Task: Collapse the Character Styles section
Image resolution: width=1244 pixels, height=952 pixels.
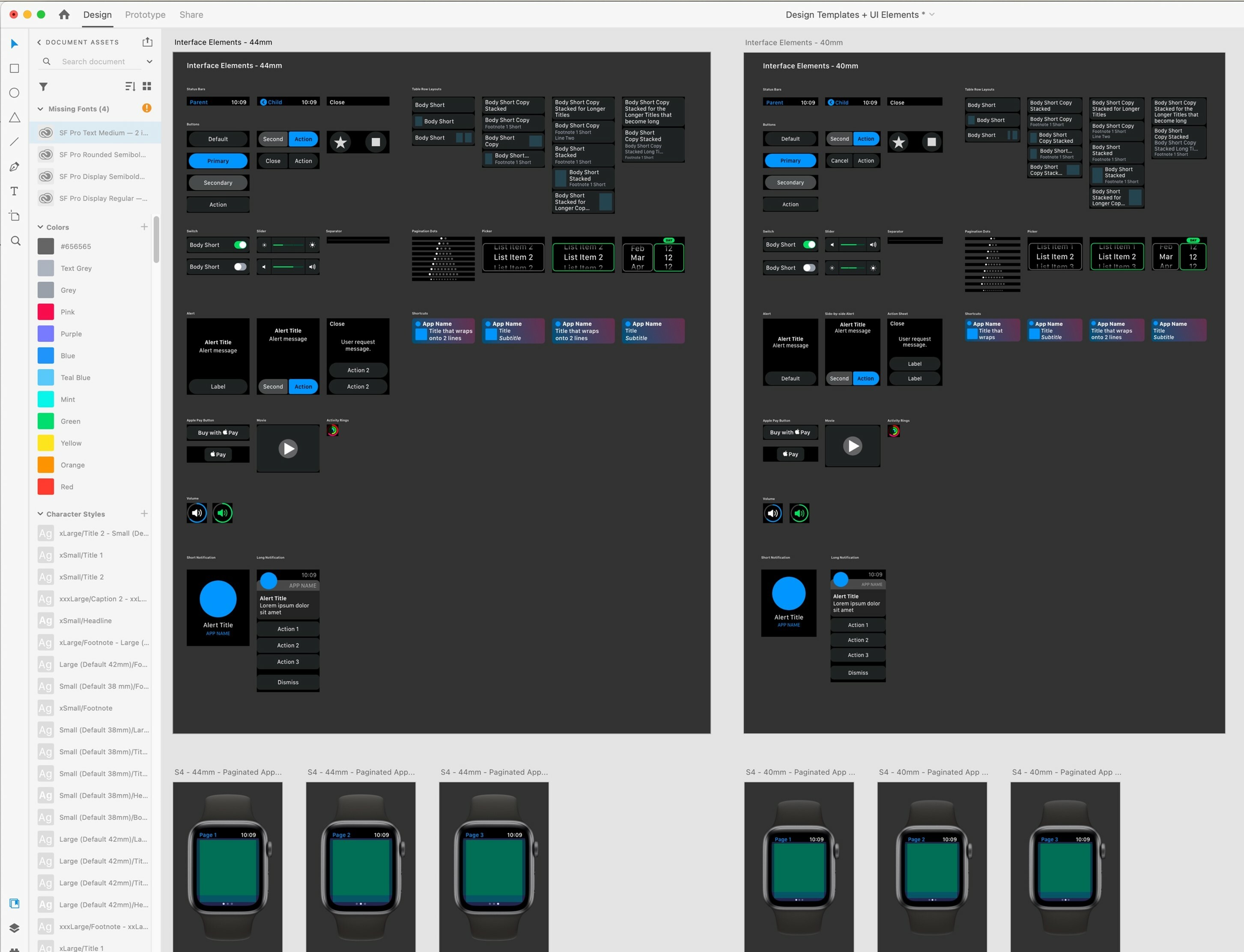Action: pos(40,513)
